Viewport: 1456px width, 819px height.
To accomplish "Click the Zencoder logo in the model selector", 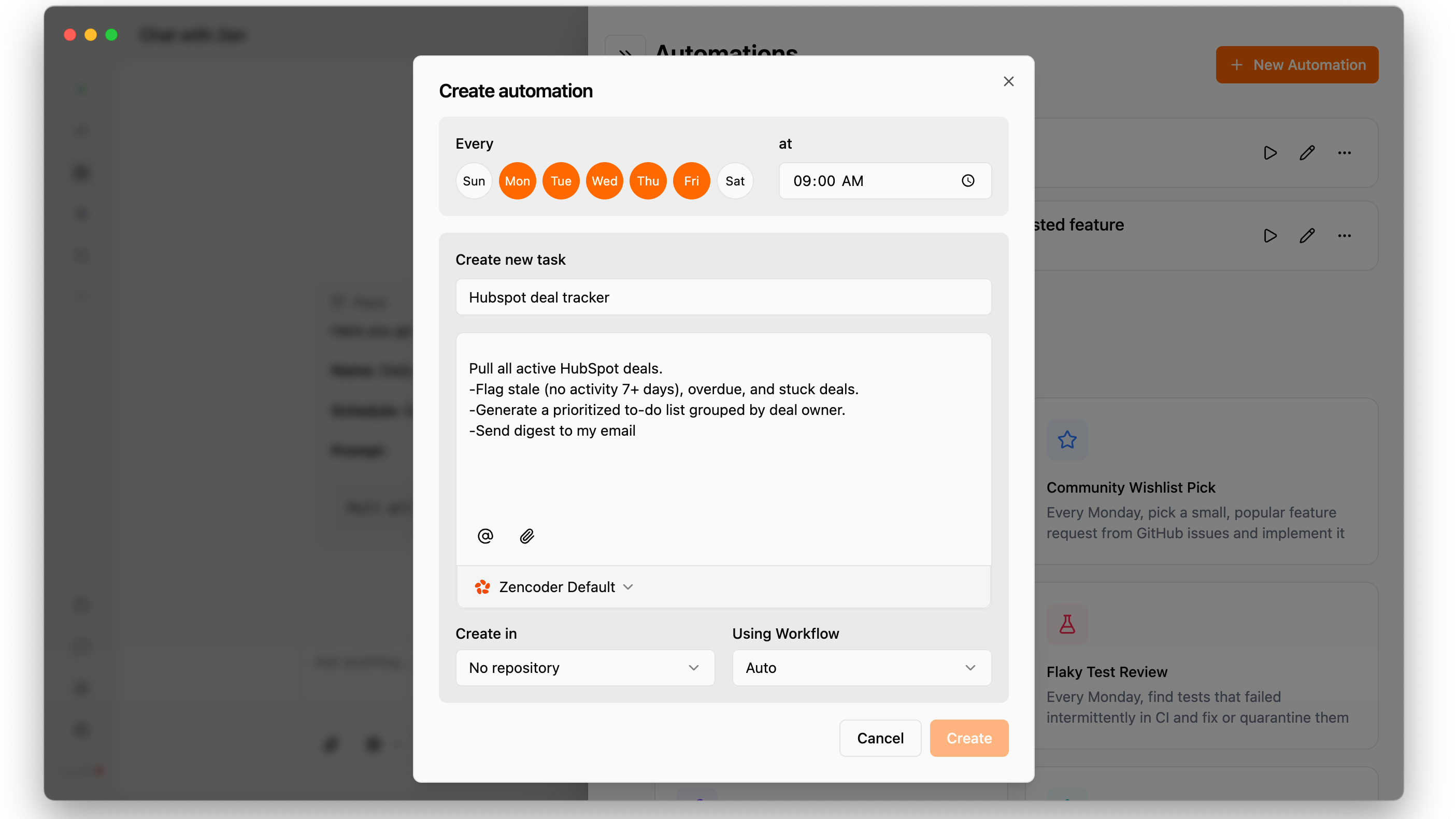I will tap(483, 587).
